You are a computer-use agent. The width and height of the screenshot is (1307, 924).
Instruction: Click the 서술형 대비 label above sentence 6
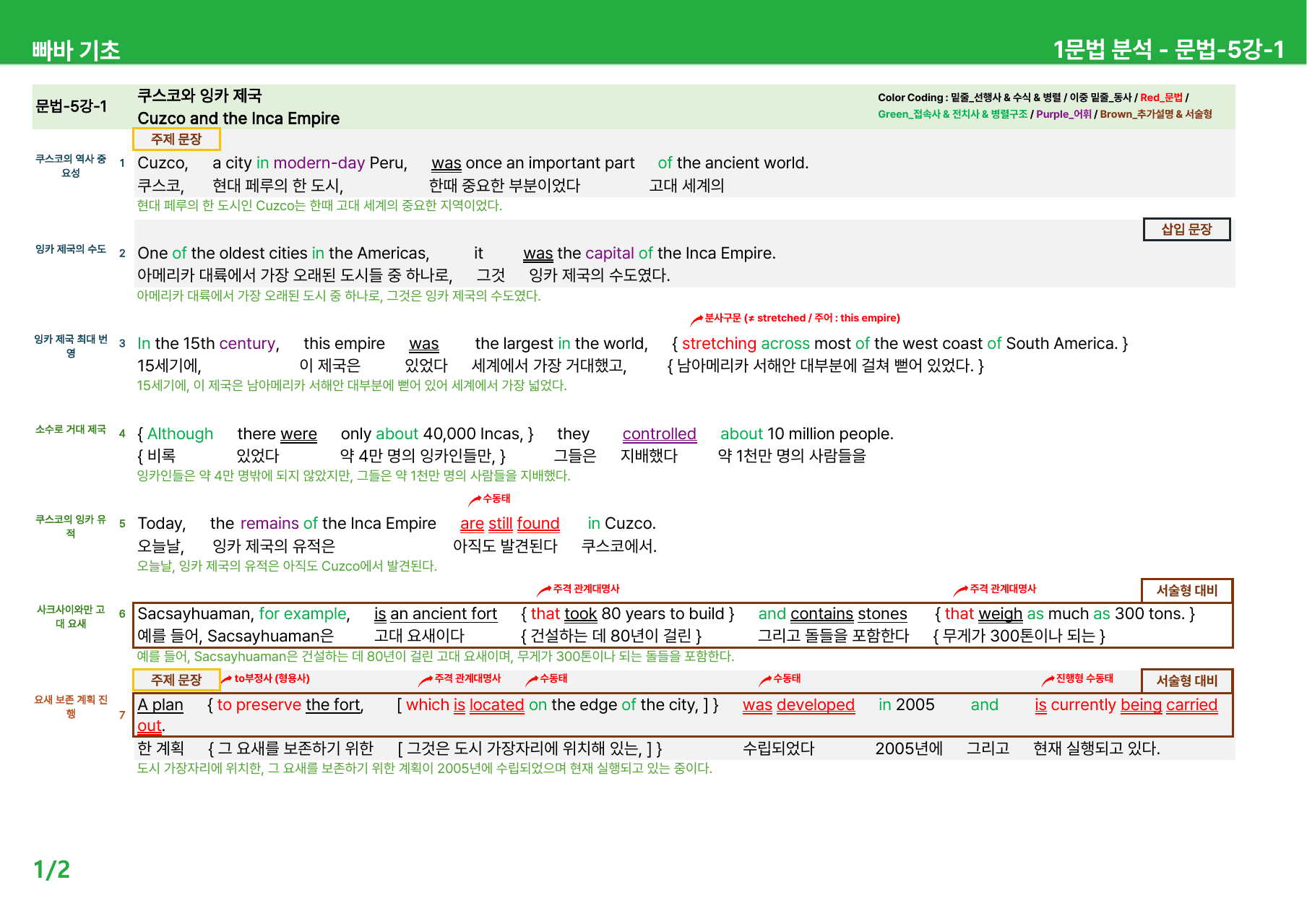click(1186, 590)
